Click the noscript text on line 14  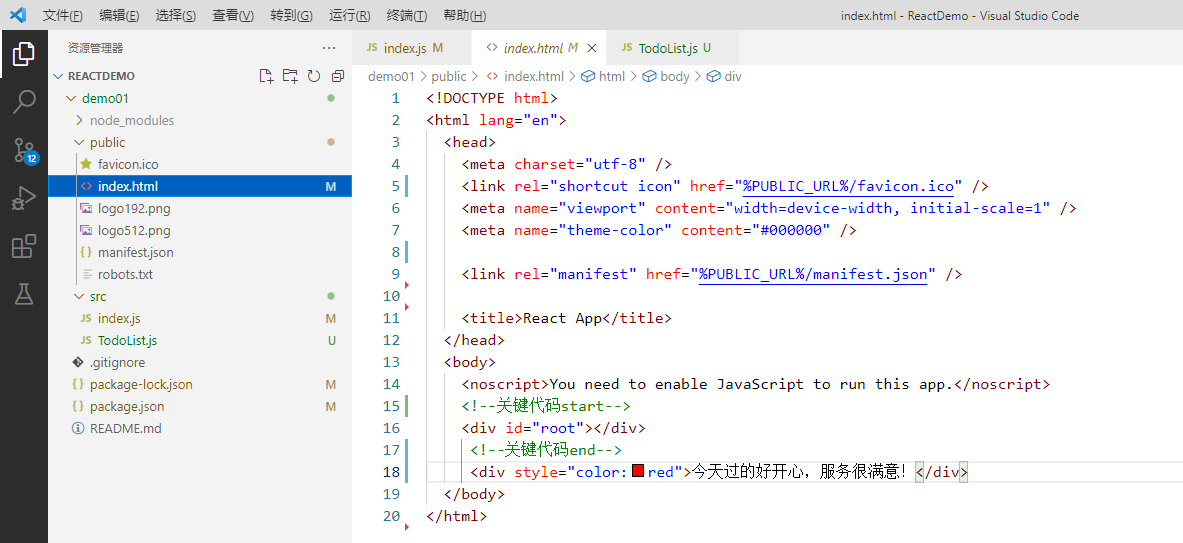point(751,385)
